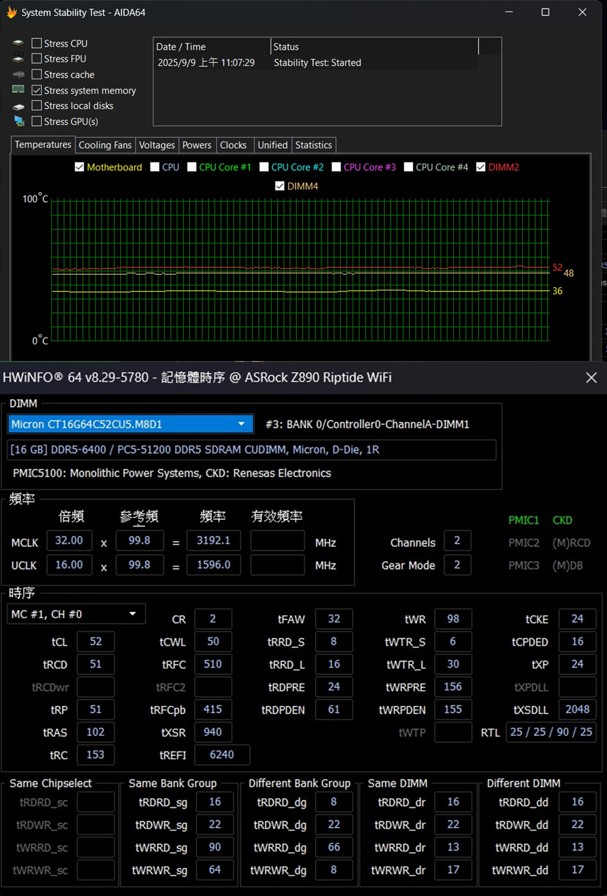Click the tREFI value 6240 field
Viewport: 607px width, 896px height.
click(x=222, y=755)
